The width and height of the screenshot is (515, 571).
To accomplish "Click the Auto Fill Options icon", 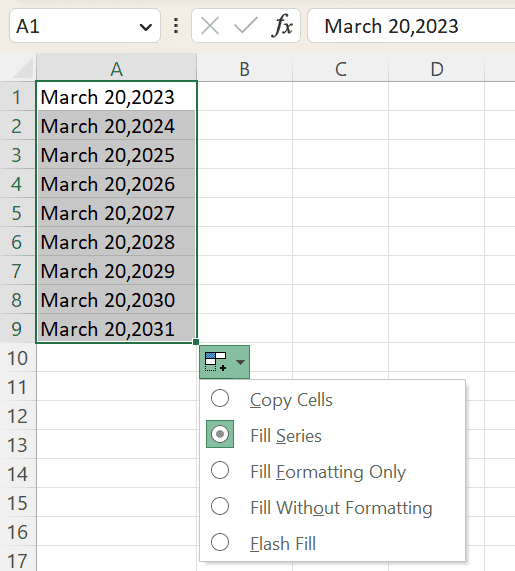I will point(216,362).
